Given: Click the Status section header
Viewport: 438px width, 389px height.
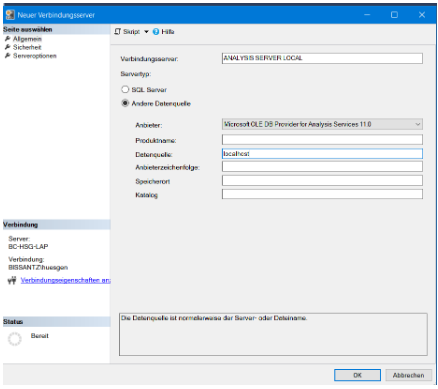Looking at the screenshot, I should [x=56, y=322].
